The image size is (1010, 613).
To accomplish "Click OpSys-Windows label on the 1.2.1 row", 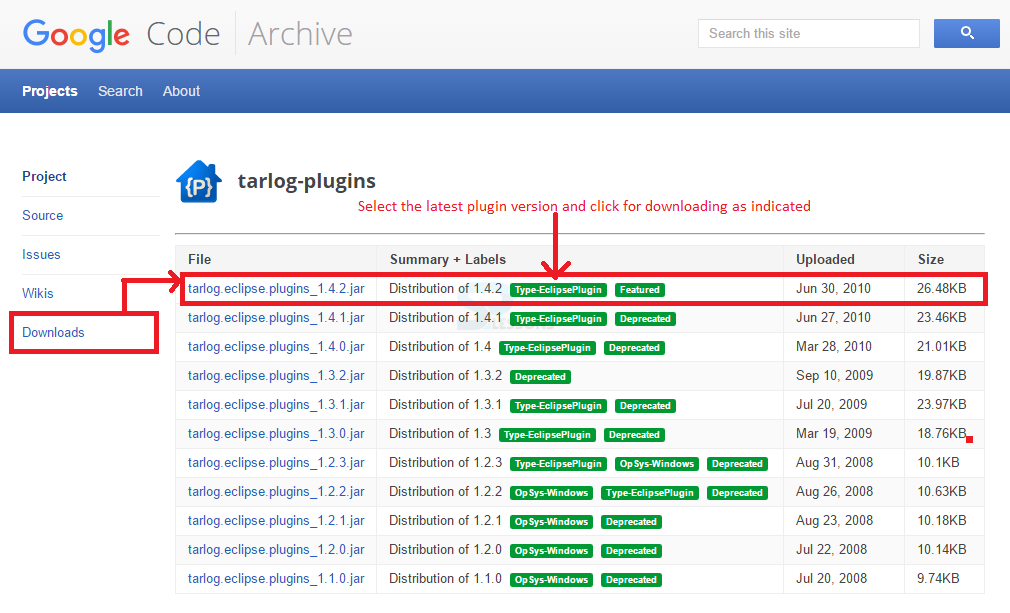I will tap(551, 522).
